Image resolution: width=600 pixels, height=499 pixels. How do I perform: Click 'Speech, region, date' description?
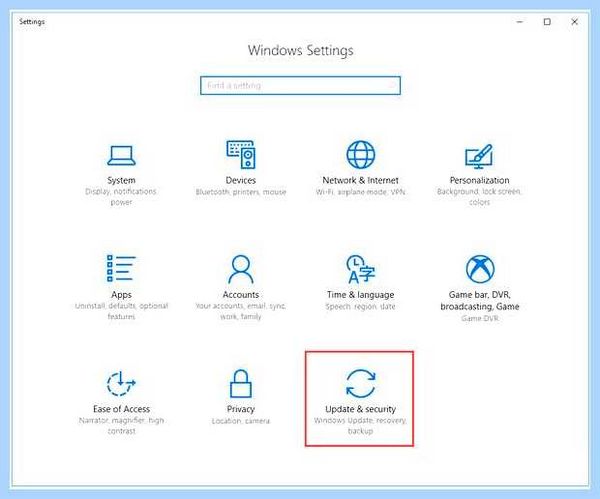360,307
